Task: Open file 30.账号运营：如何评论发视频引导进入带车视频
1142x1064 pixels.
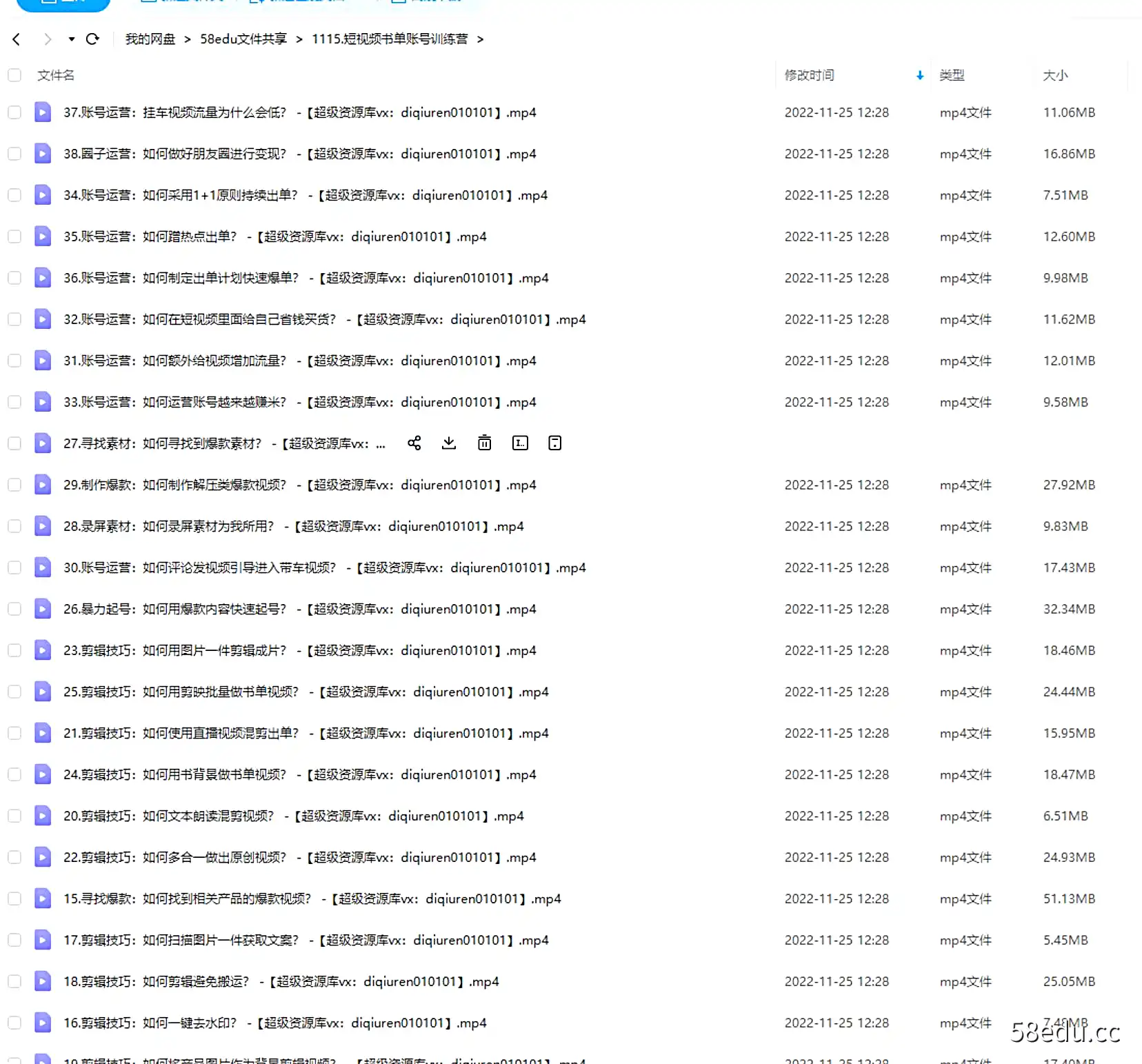Action: [325, 568]
